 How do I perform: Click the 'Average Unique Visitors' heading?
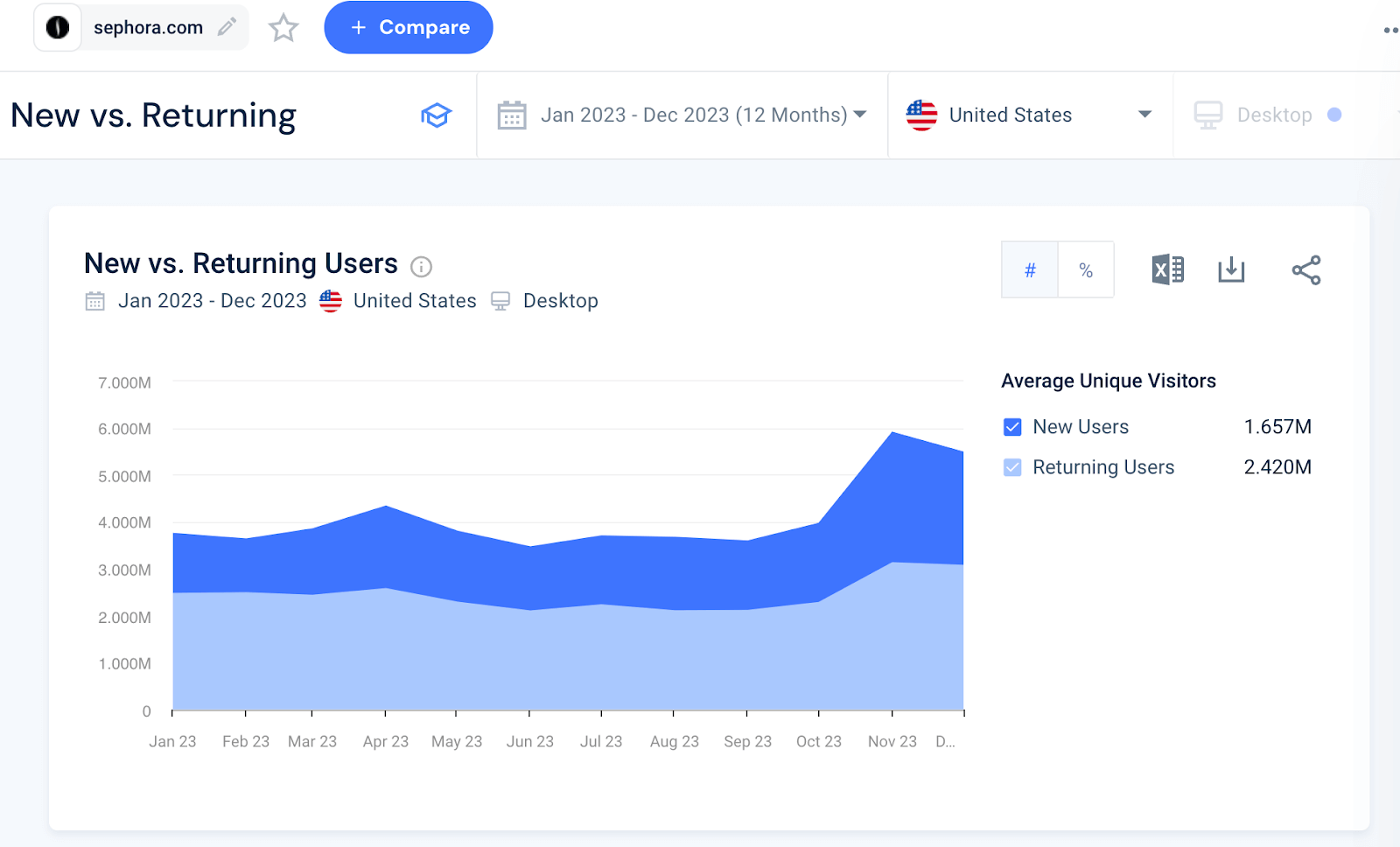(x=1109, y=381)
